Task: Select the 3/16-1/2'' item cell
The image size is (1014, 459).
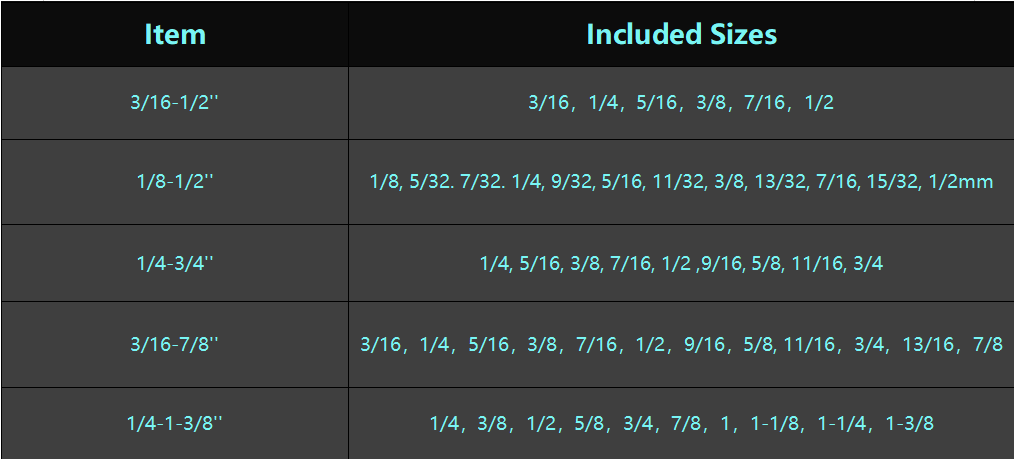Action: tap(175, 103)
